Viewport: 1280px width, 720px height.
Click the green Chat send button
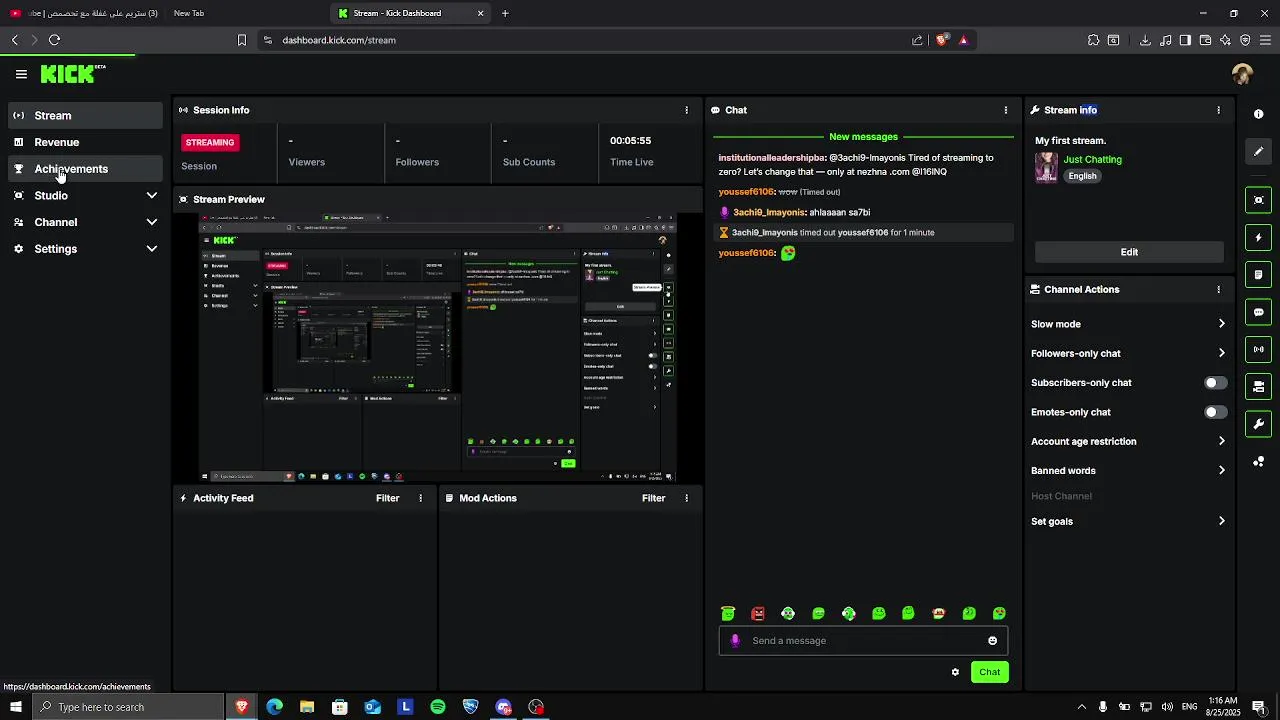tap(989, 672)
